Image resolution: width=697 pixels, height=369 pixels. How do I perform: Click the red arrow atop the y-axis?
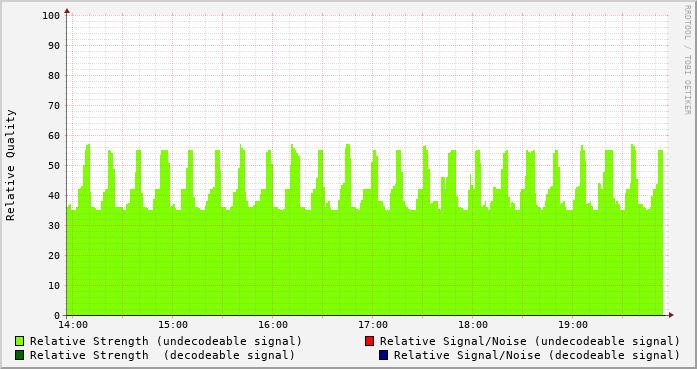click(67, 11)
